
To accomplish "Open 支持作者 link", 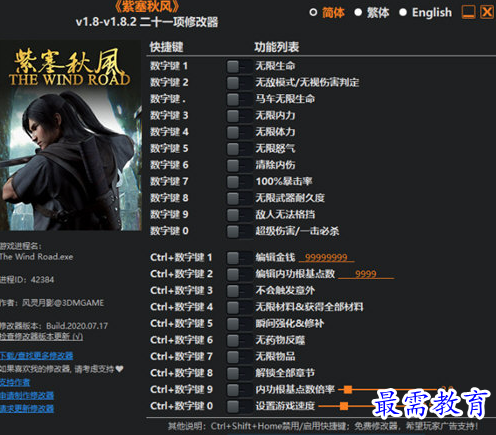I will [15, 382].
